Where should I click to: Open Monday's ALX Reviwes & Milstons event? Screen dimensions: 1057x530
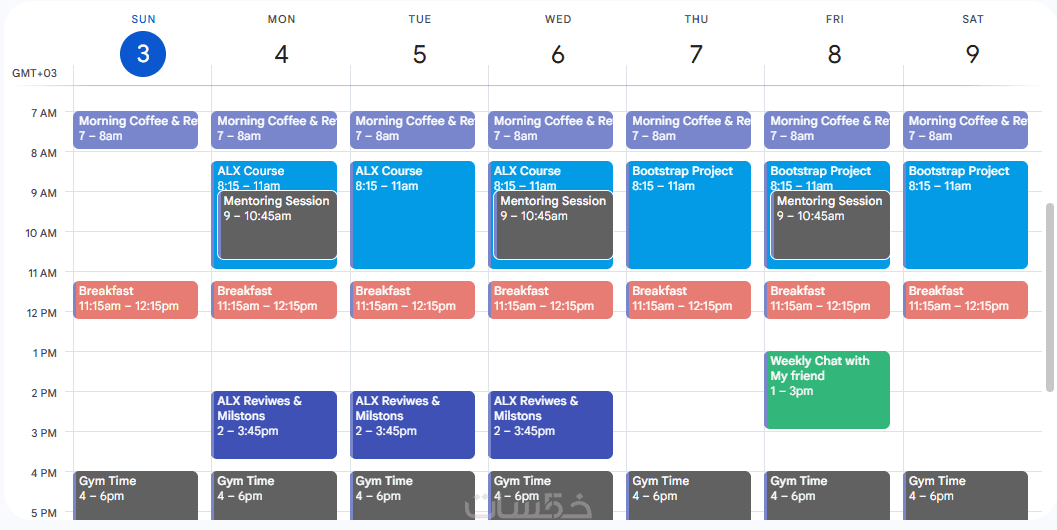pyautogui.click(x=274, y=425)
